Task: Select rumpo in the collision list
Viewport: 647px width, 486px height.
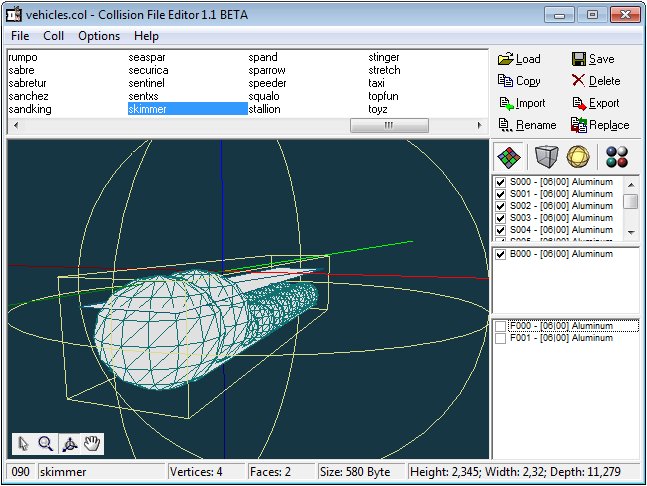Action: 23,57
